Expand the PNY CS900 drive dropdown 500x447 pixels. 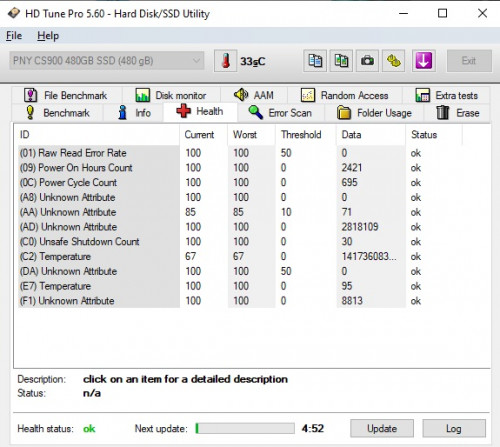[x=107, y=61]
